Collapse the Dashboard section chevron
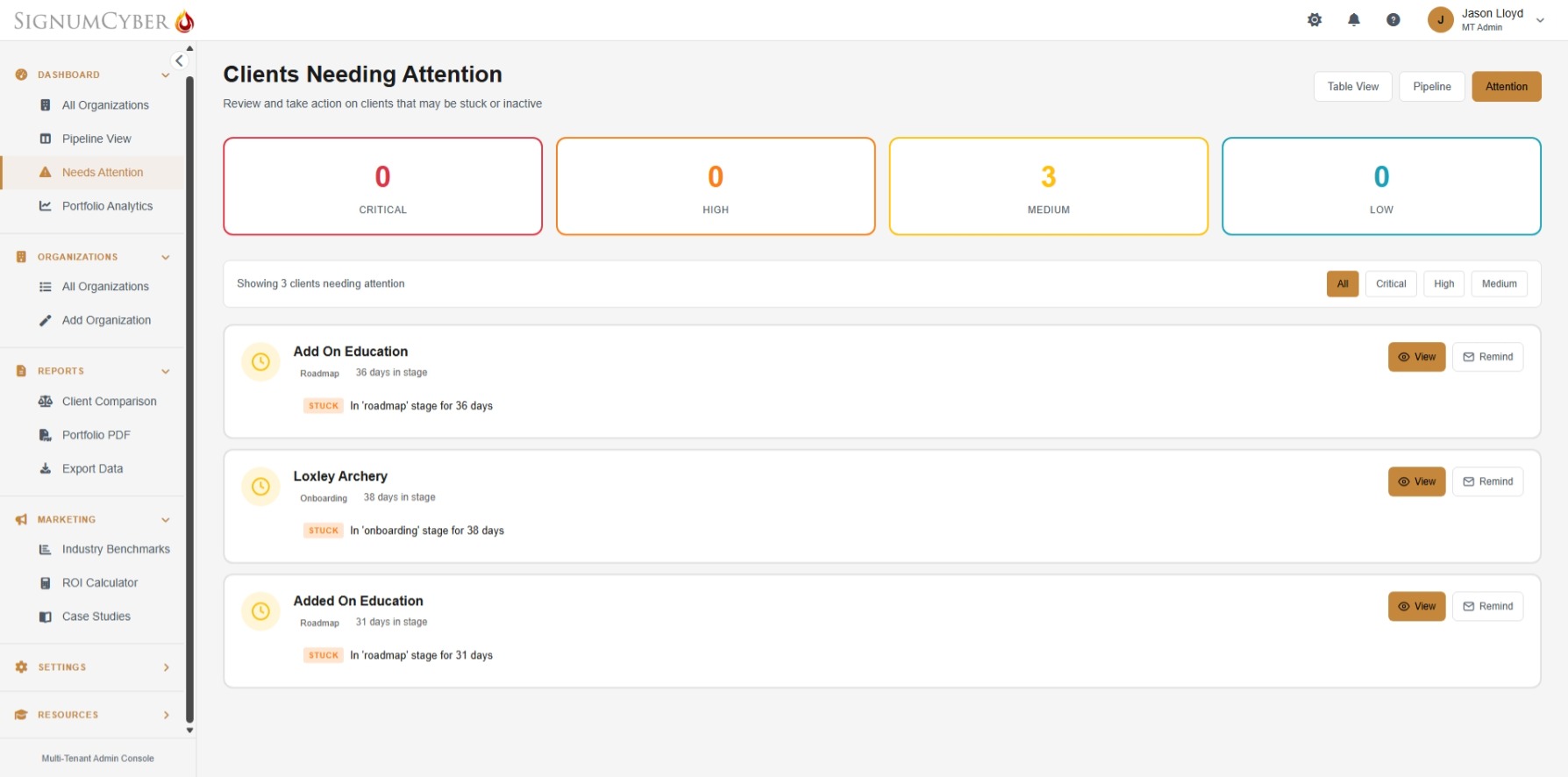 point(166,75)
